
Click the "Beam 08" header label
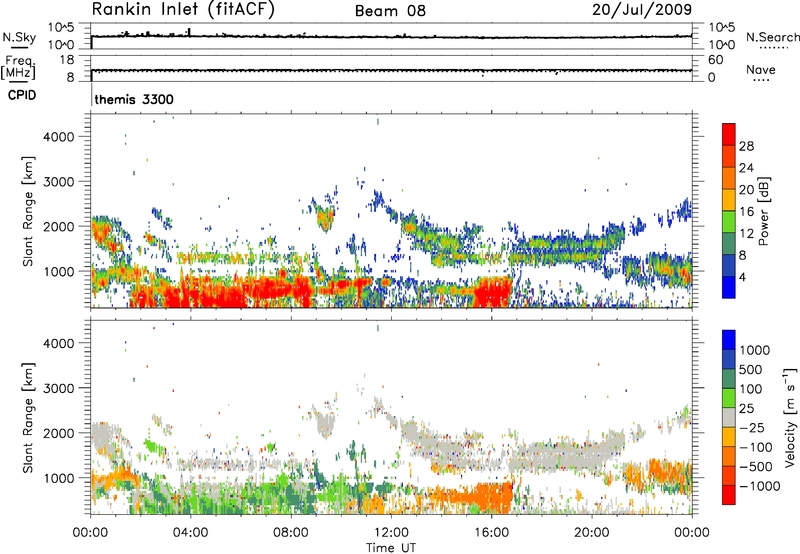[390, 11]
